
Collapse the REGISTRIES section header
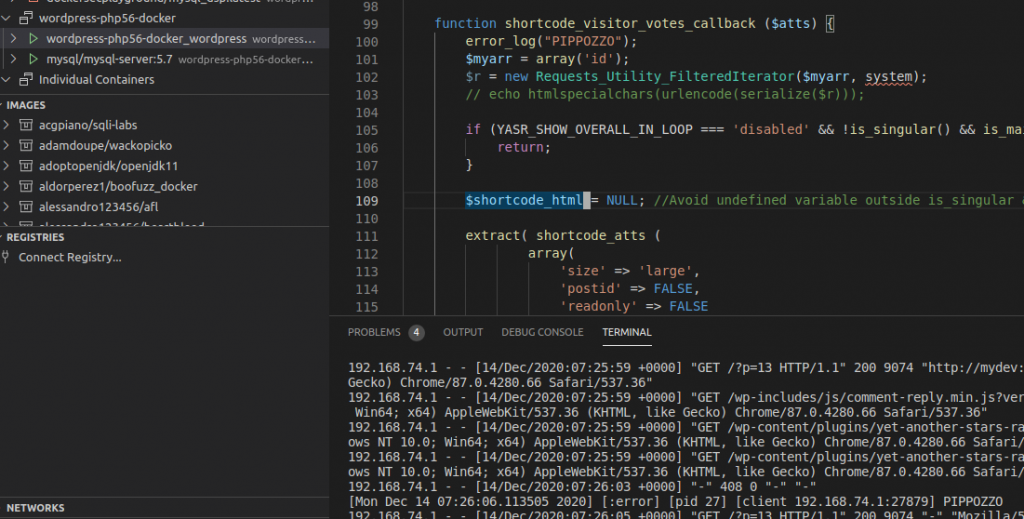pyautogui.click(x=165, y=237)
